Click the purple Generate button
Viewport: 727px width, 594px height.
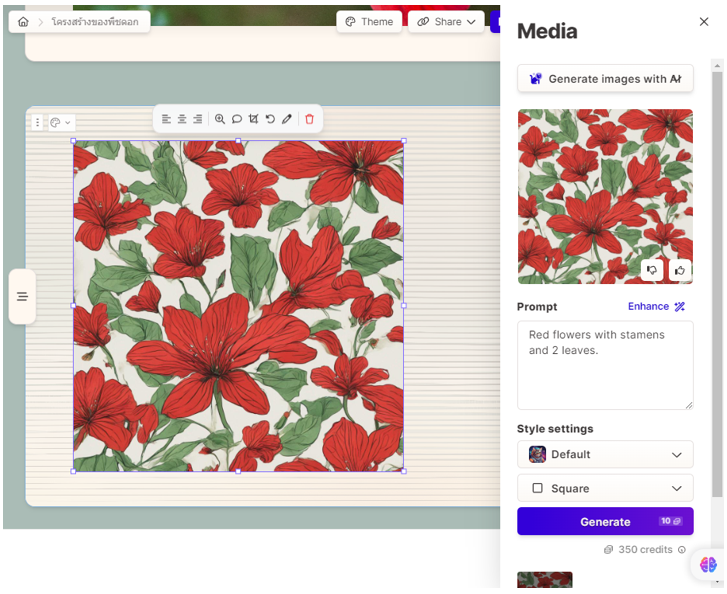click(604, 521)
